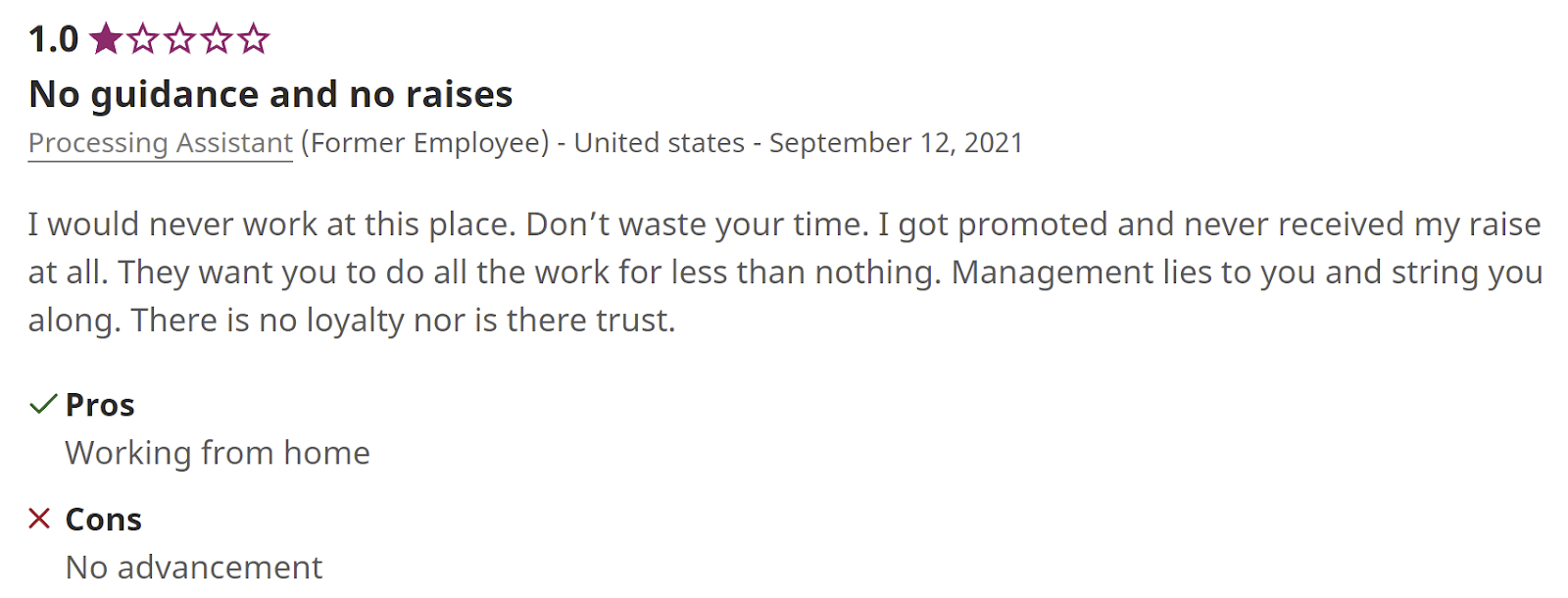Click the fourth empty rating star
This screenshot has height=598, width=1568.
click(x=217, y=39)
